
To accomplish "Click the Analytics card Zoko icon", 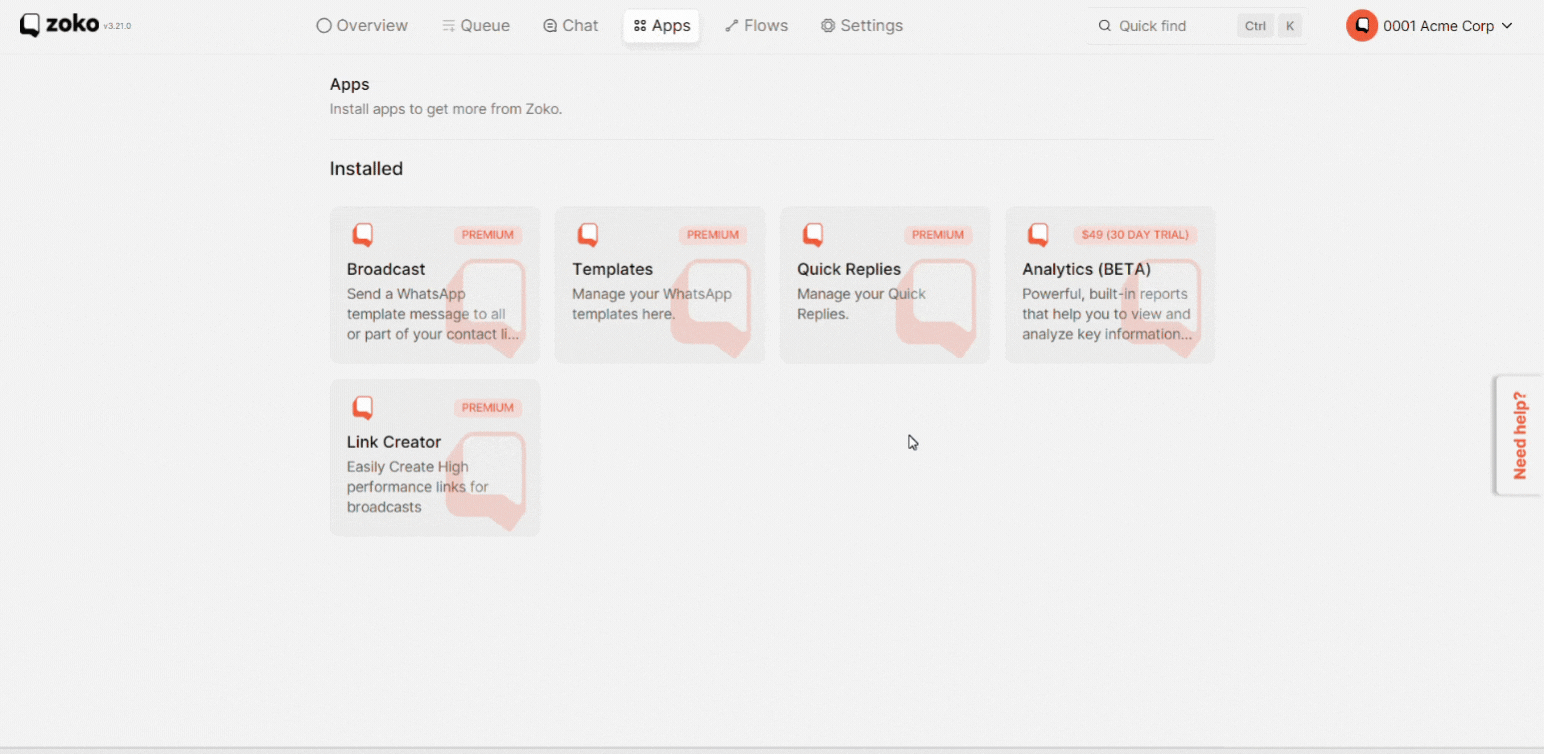I will click(1038, 235).
